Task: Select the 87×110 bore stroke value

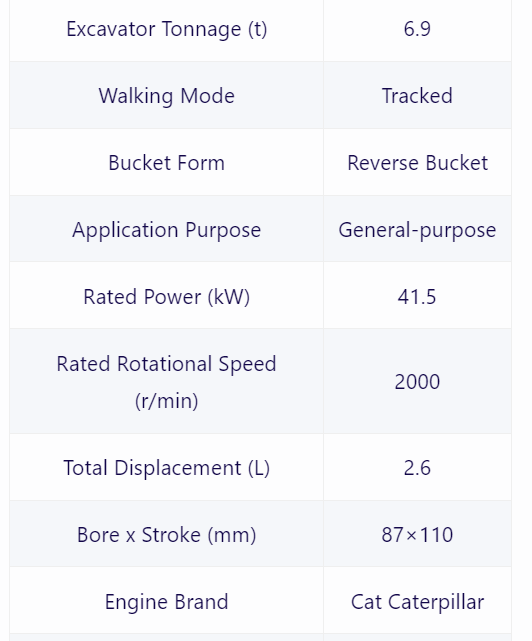Action: point(417,535)
